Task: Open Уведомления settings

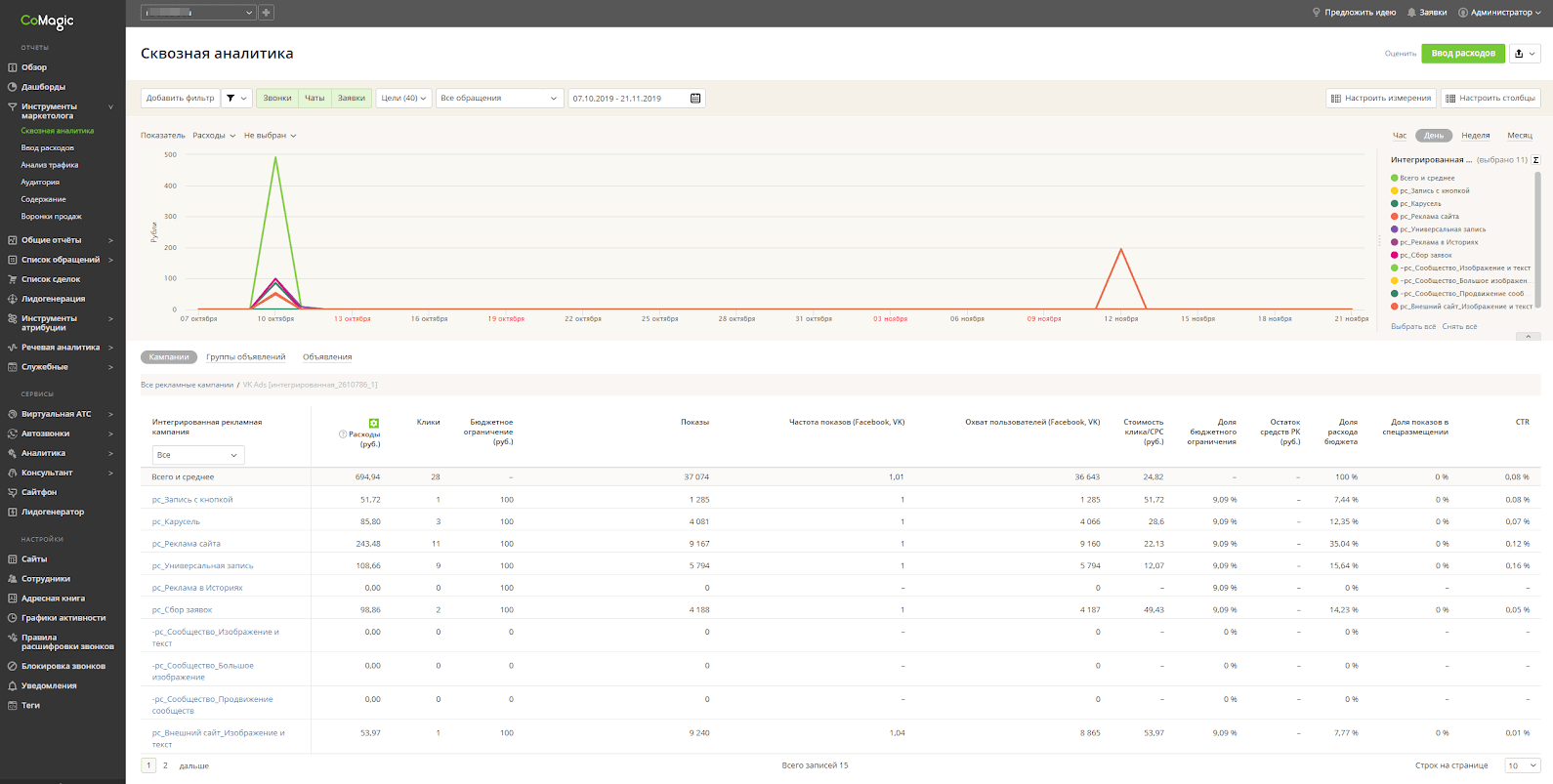Action: click(x=49, y=685)
